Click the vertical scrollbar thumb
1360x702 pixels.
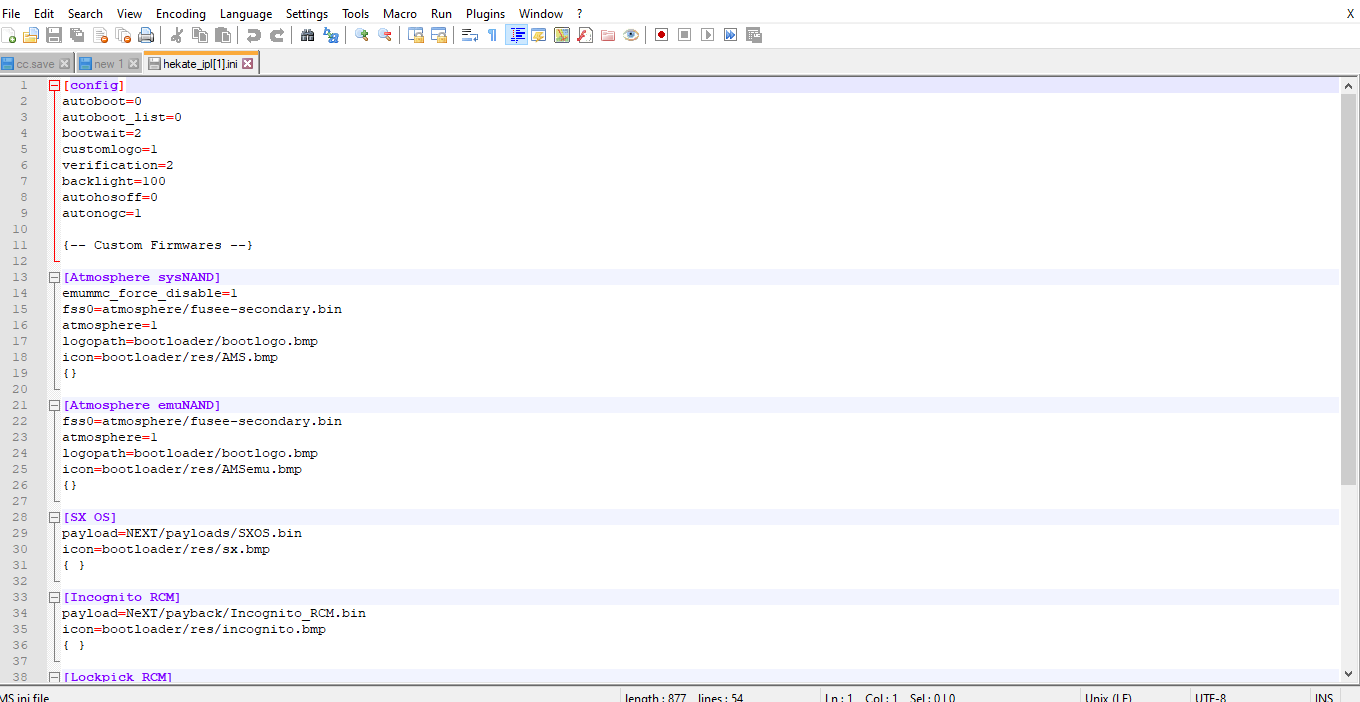1350,290
